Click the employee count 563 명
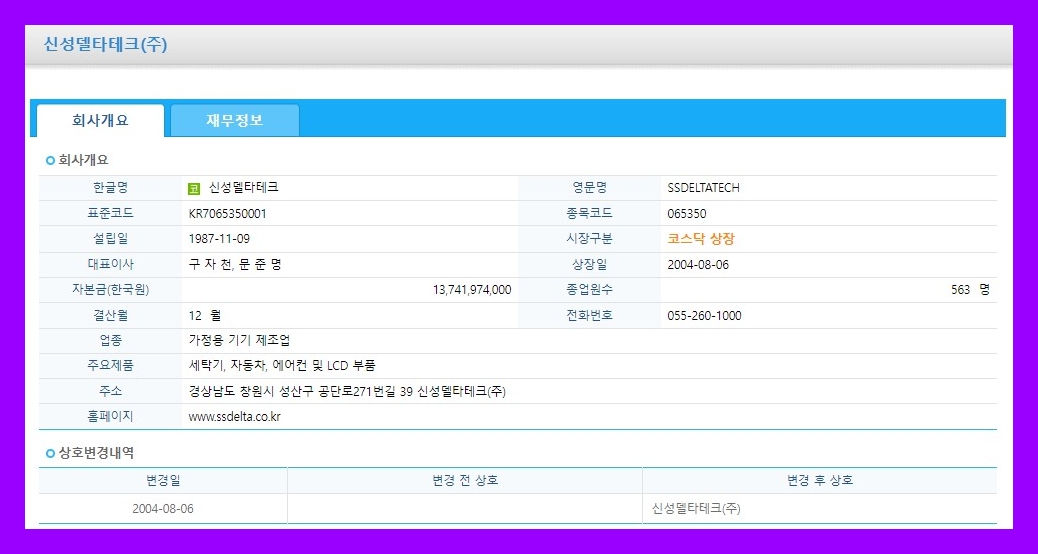This screenshot has width=1038, height=554. point(970,290)
